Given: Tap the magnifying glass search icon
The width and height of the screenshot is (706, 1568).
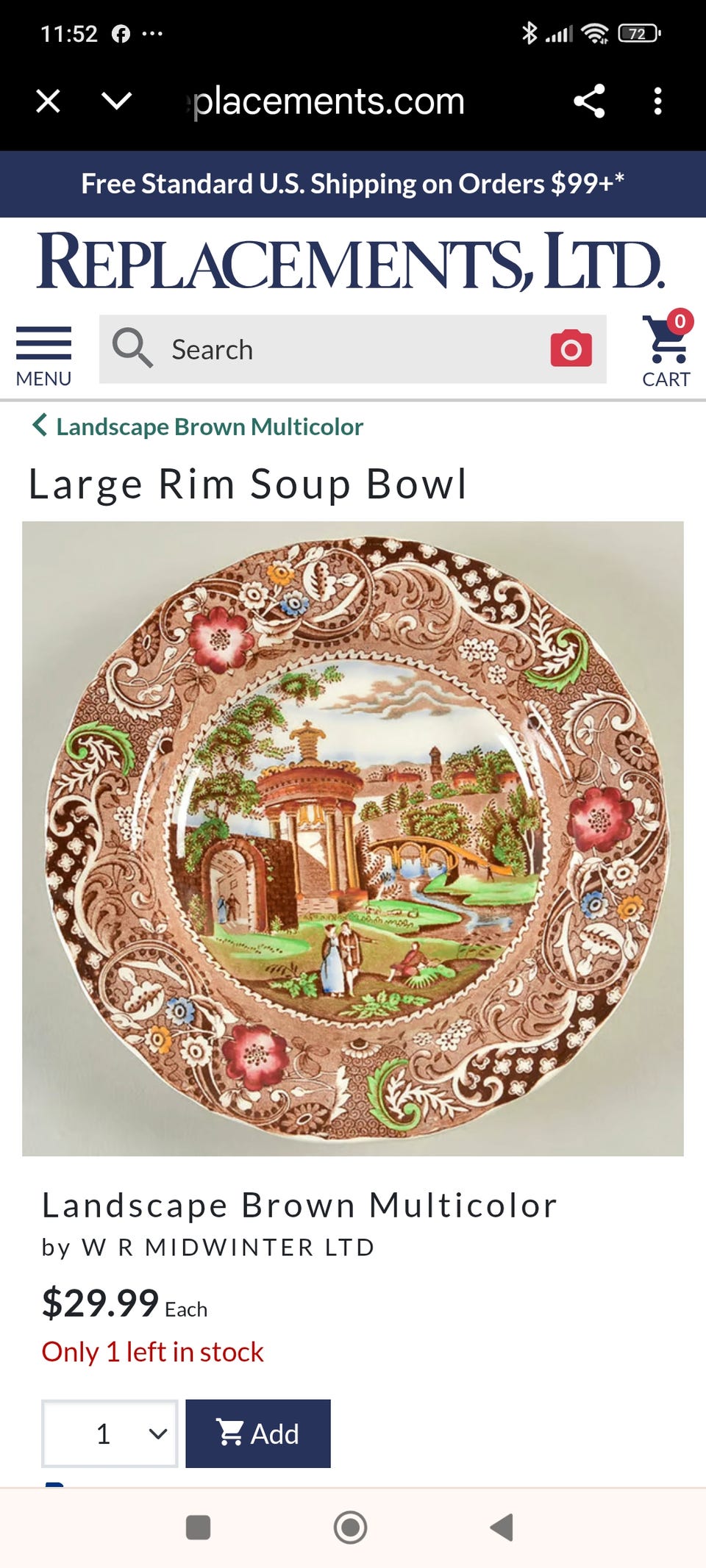Looking at the screenshot, I should coord(132,348).
